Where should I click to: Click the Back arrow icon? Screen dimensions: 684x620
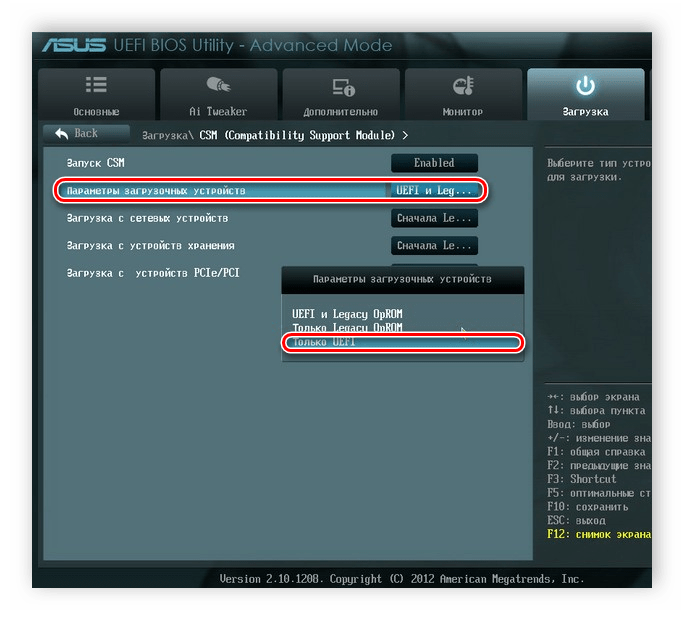tap(62, 134)
